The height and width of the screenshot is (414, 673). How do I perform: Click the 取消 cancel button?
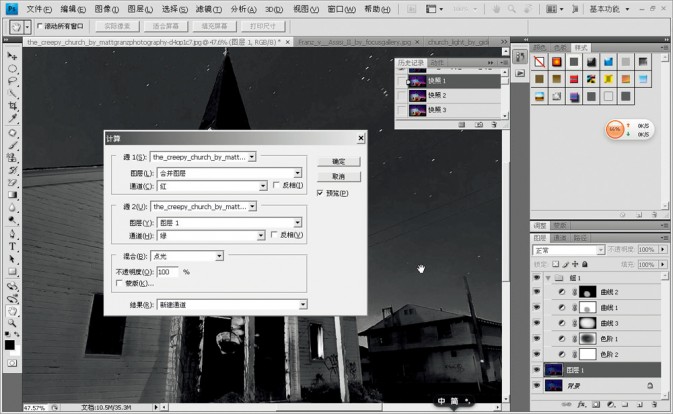point(339,176)
